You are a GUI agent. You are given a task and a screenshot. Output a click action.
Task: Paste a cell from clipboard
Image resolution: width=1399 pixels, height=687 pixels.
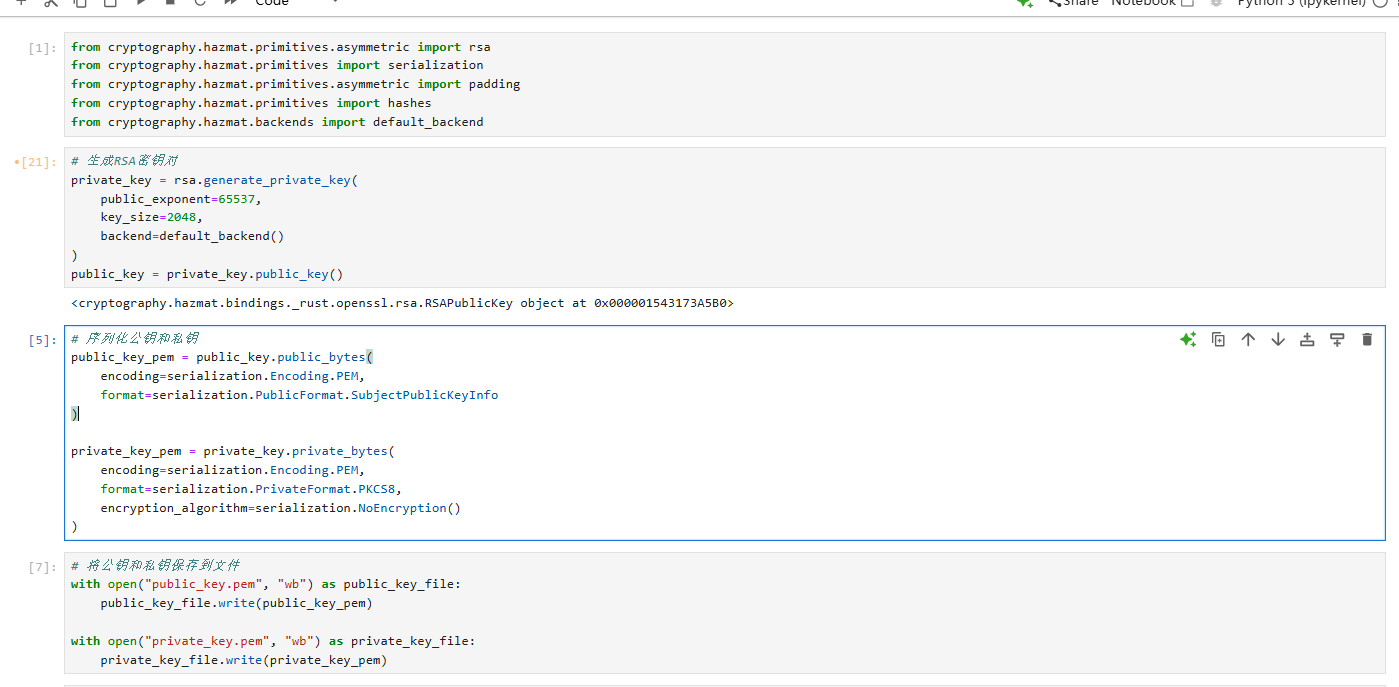(110, 4)
